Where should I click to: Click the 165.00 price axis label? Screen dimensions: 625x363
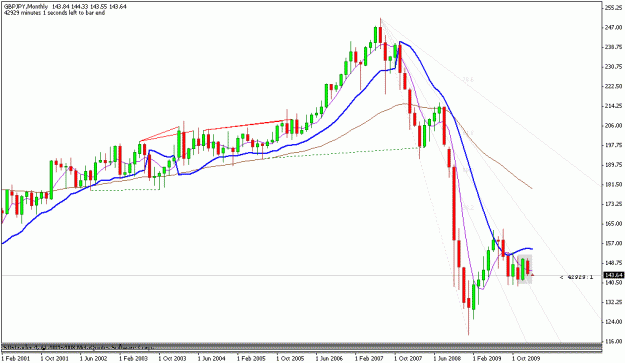point(614,224)
